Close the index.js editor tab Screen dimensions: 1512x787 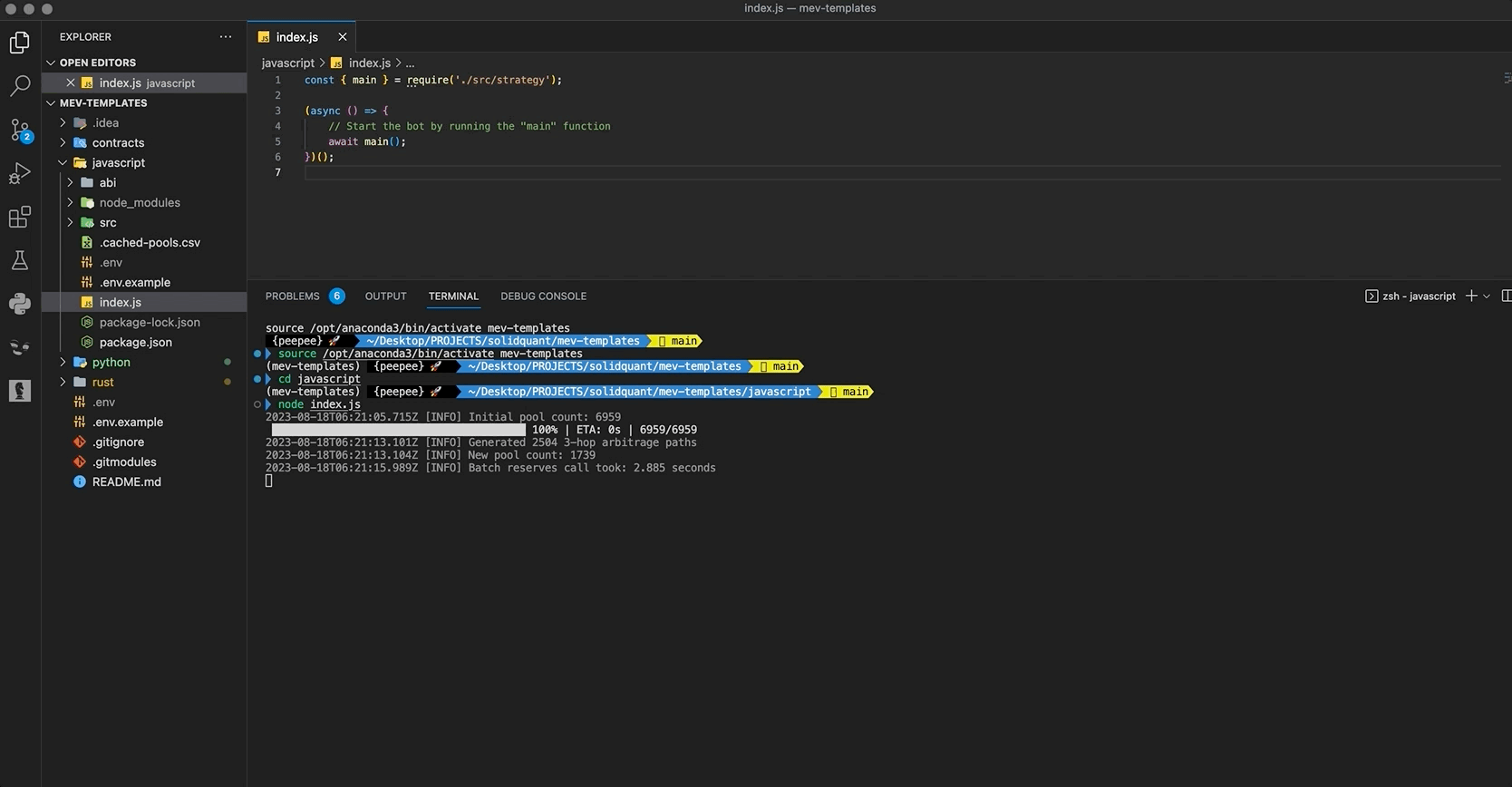342,37
